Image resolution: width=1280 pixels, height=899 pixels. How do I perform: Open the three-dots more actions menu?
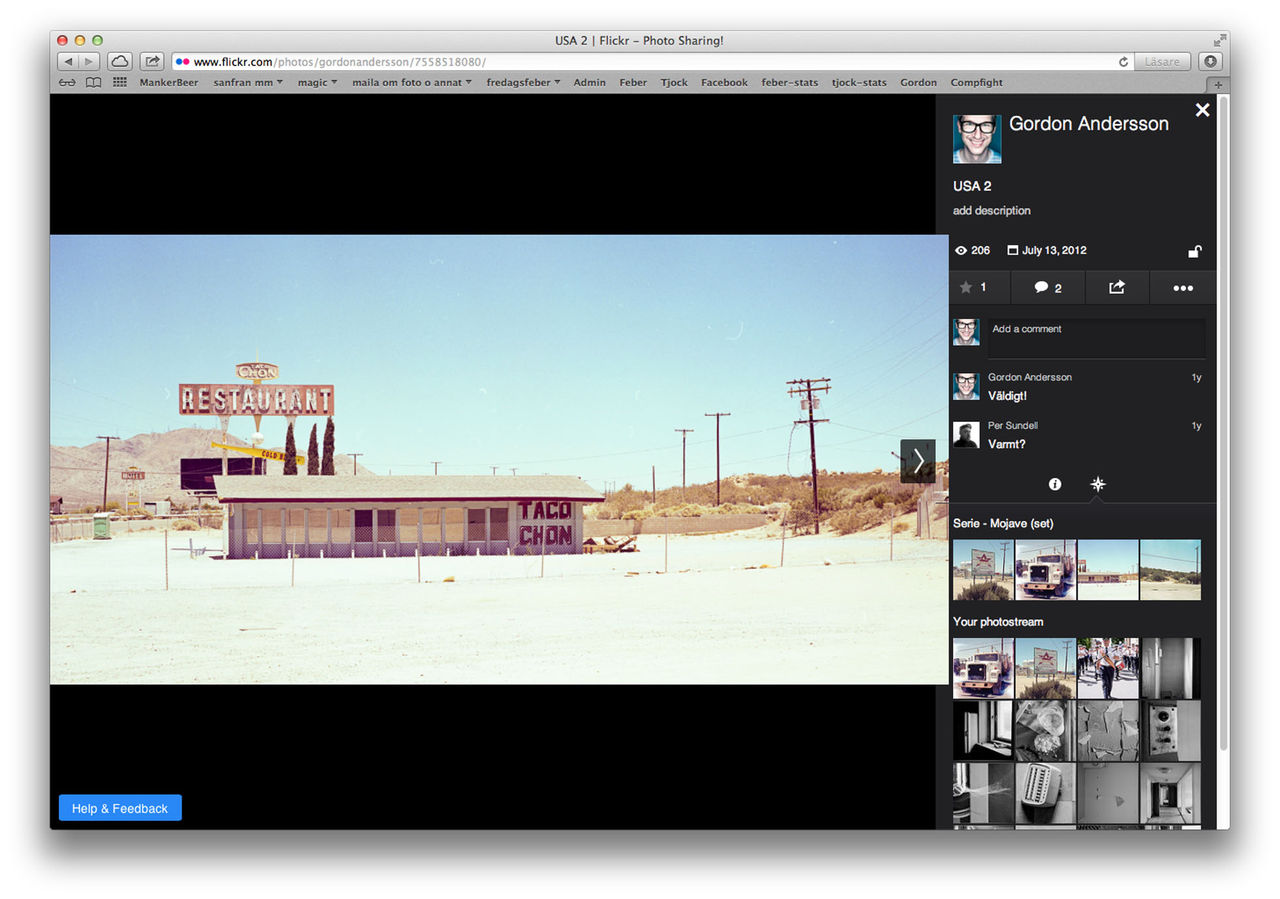point(1183,288)
